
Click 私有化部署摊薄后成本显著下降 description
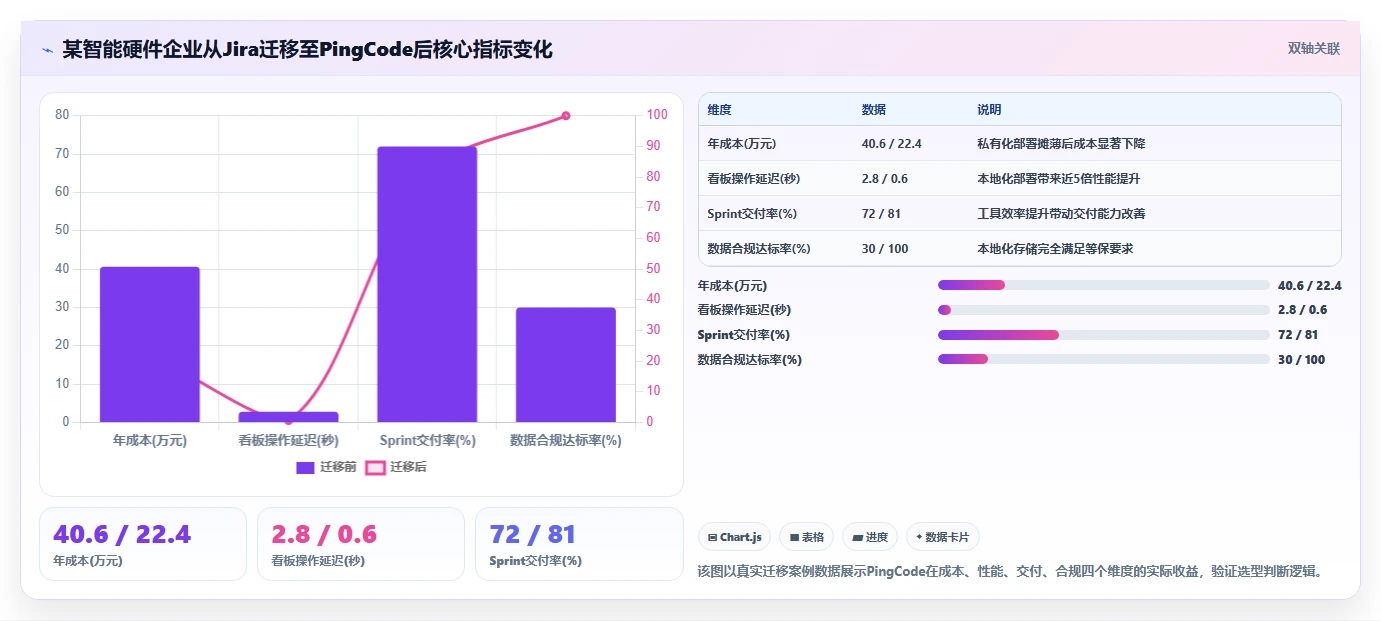coord(1061,144)
